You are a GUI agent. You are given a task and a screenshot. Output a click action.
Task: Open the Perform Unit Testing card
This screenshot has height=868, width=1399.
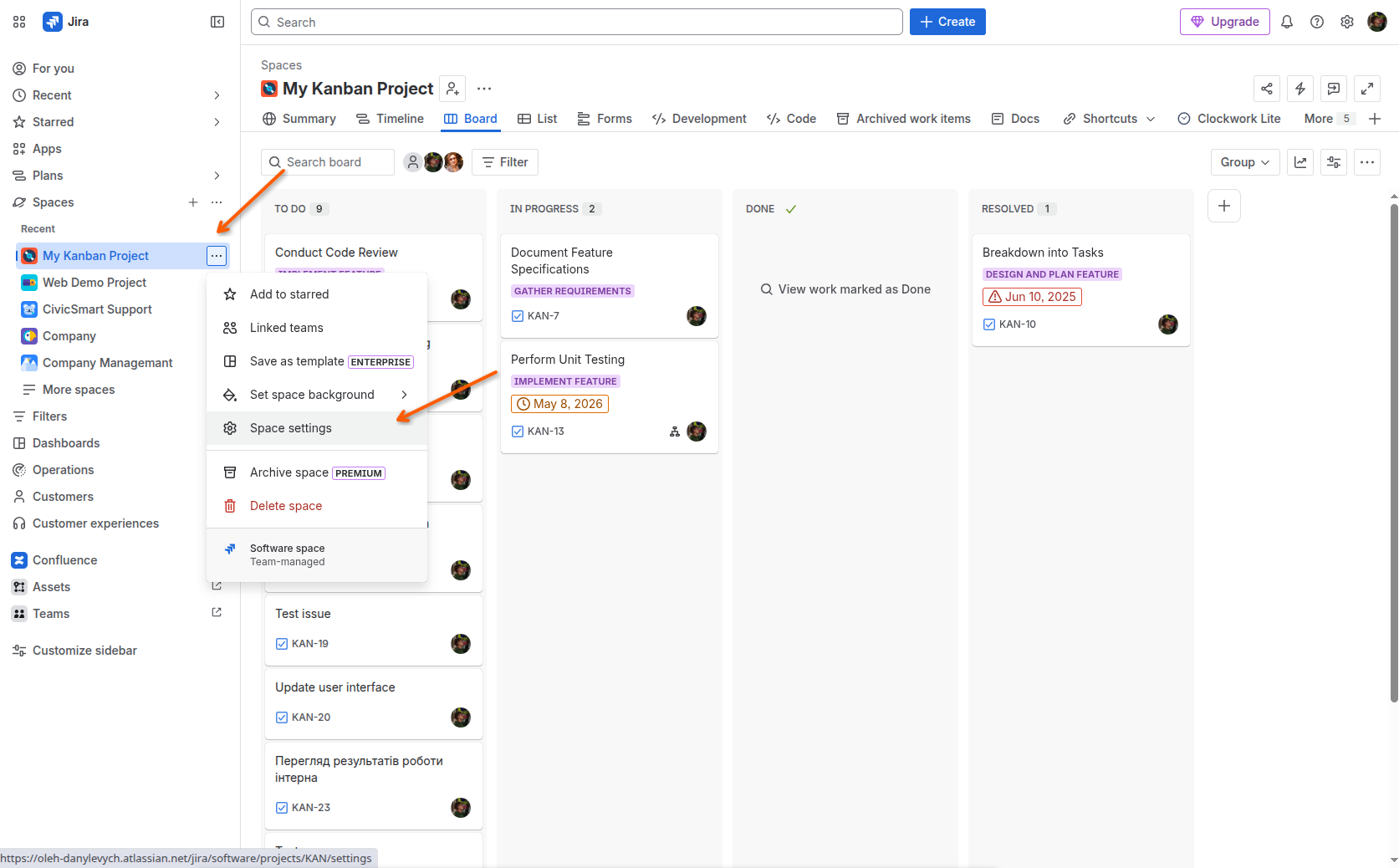(610, 396)
